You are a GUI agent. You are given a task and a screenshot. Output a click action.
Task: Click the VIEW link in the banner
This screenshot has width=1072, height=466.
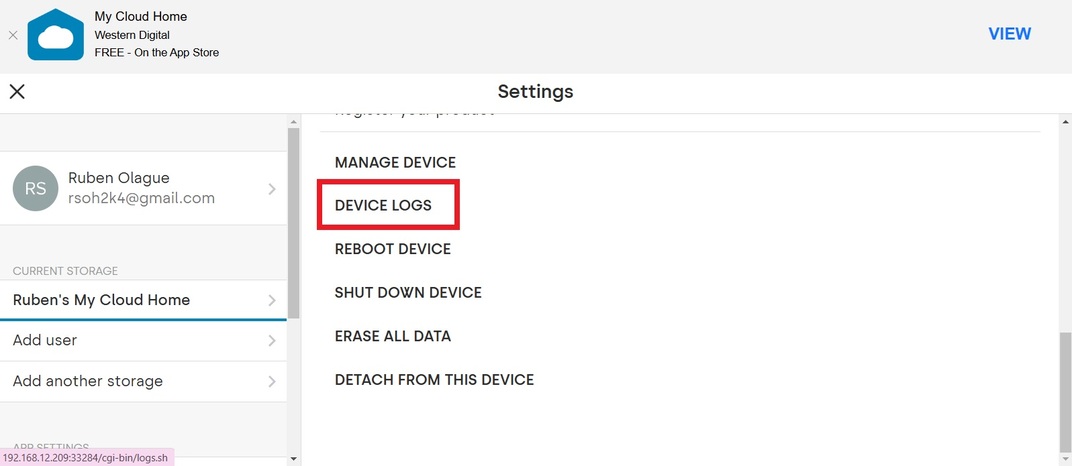[1009, 34]
